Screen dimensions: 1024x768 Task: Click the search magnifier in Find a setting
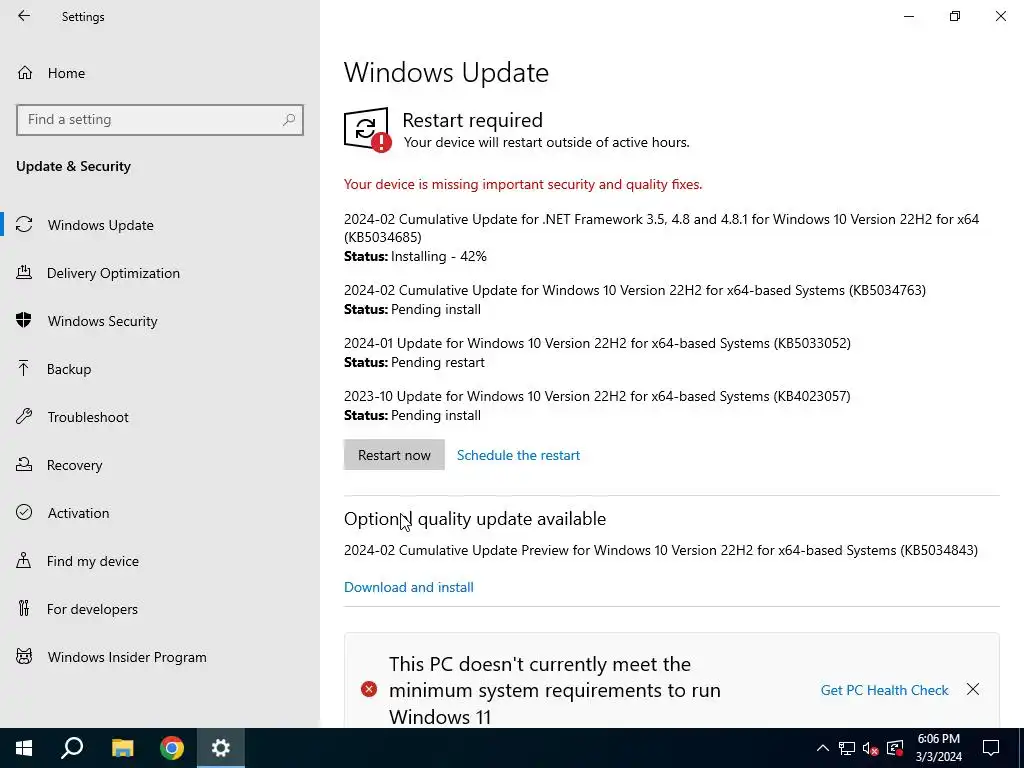coord(289,120)
